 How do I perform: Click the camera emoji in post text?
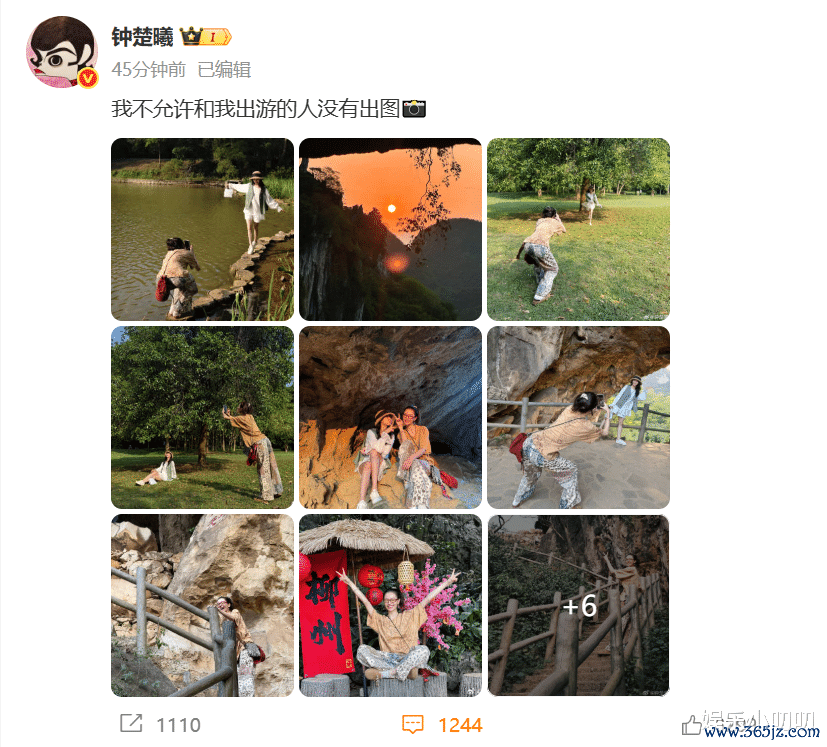(x=414, y=108)
